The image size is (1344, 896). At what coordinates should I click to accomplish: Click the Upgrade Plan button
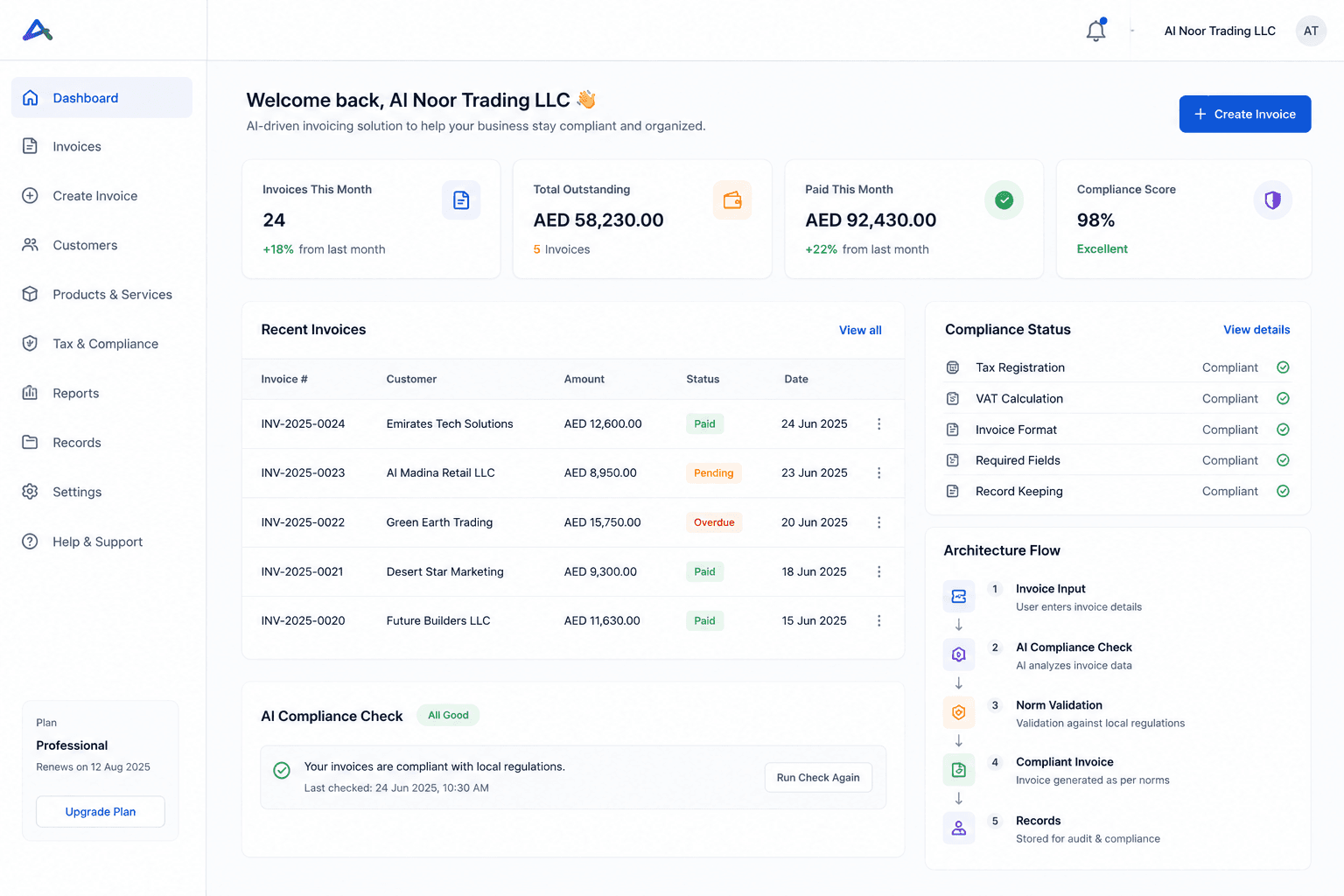[101, 812]
